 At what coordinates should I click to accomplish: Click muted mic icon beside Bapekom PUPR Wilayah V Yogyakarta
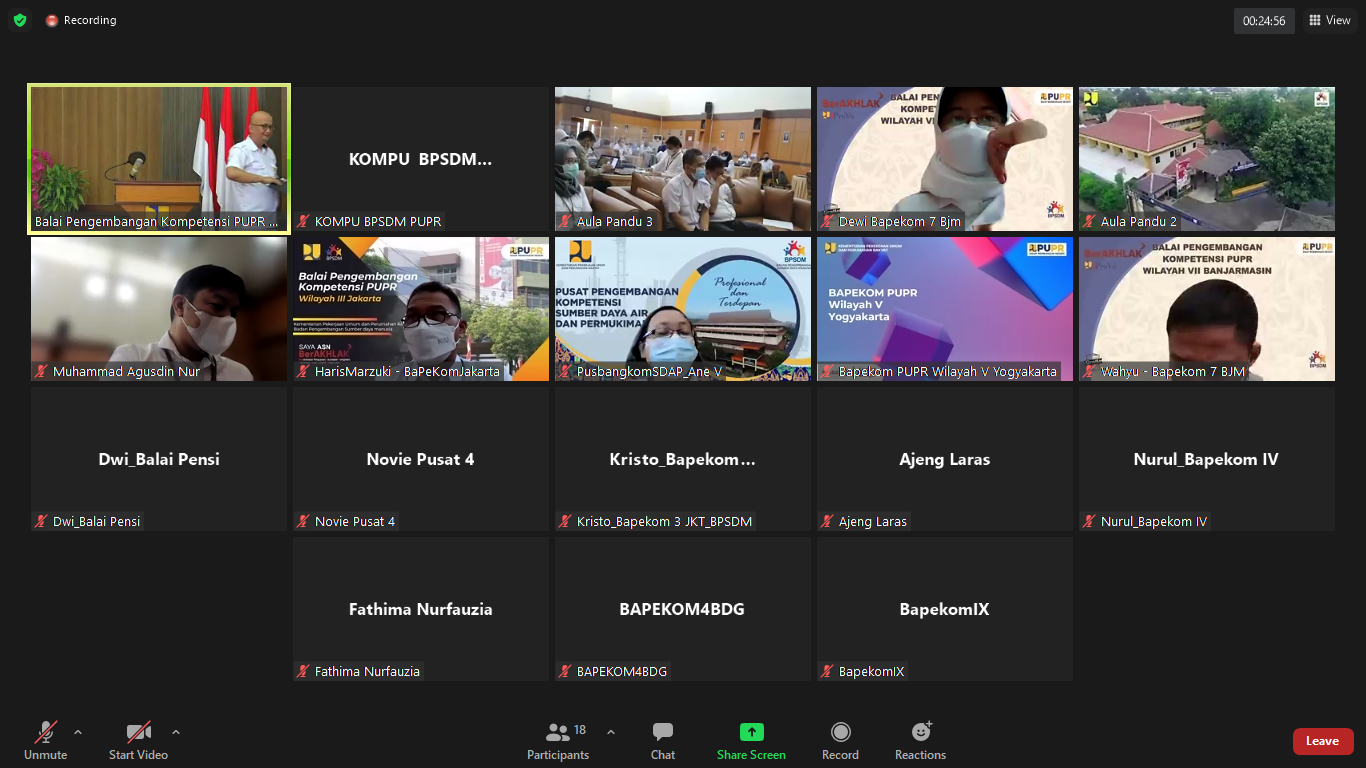point(828,372)
